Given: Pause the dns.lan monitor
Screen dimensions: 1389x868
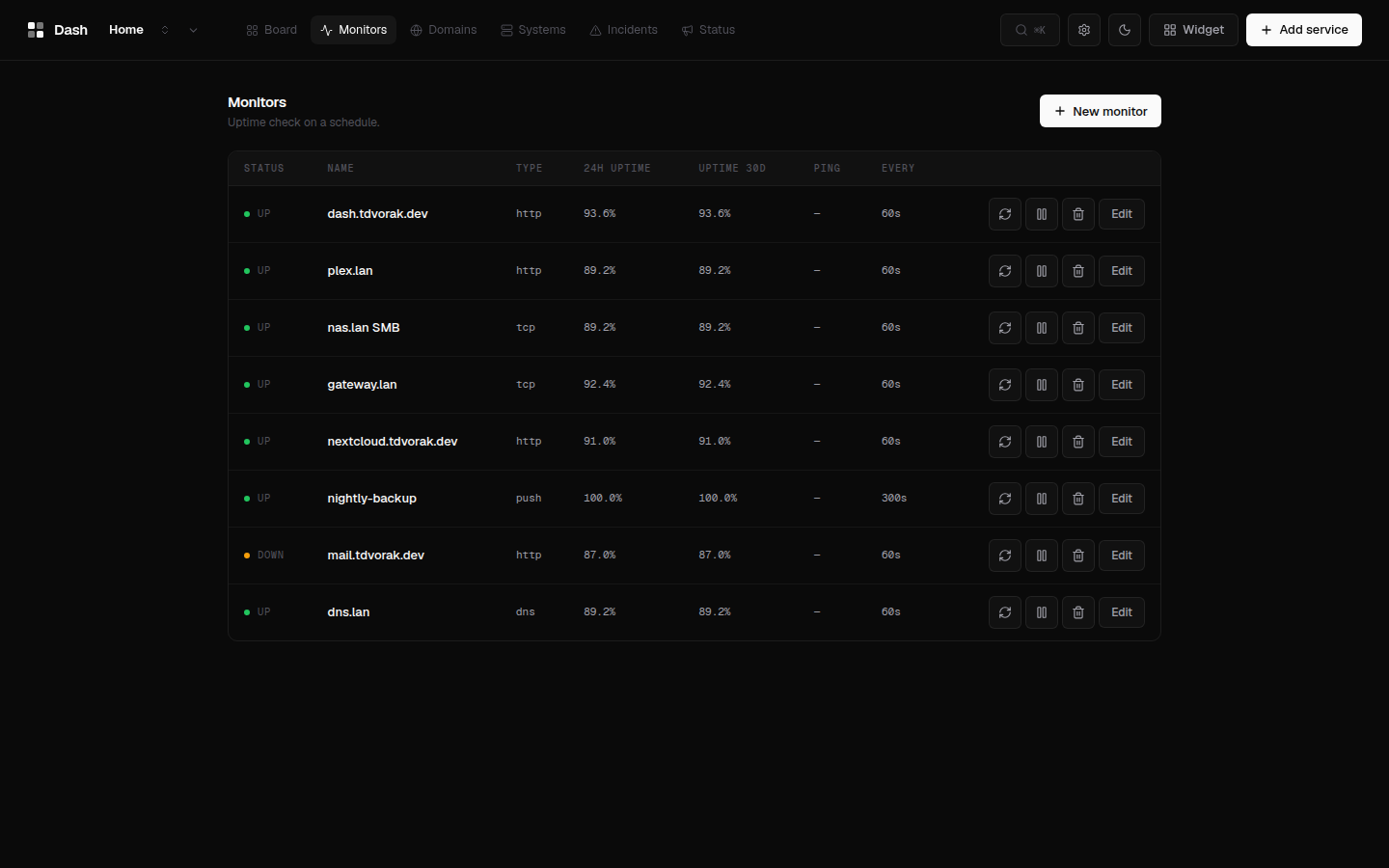Looking at the screenshot, I should (1042, 612).
